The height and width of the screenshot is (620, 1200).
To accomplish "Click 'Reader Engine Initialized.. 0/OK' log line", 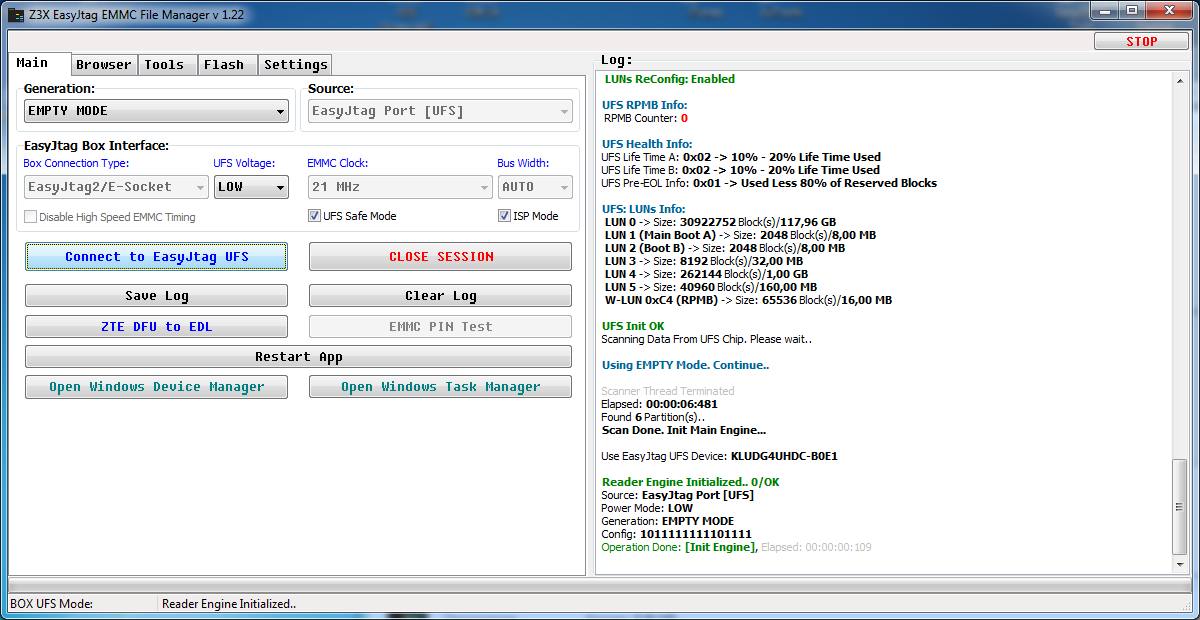I will (691, 482).
